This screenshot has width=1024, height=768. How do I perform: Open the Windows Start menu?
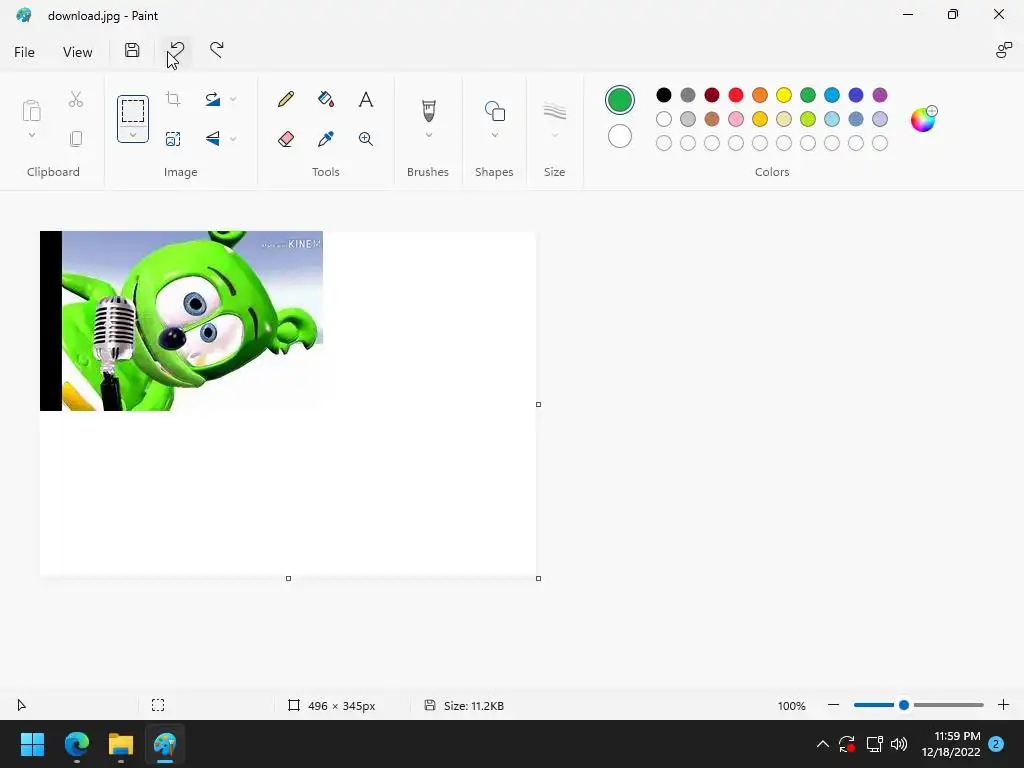pos(32,744)
